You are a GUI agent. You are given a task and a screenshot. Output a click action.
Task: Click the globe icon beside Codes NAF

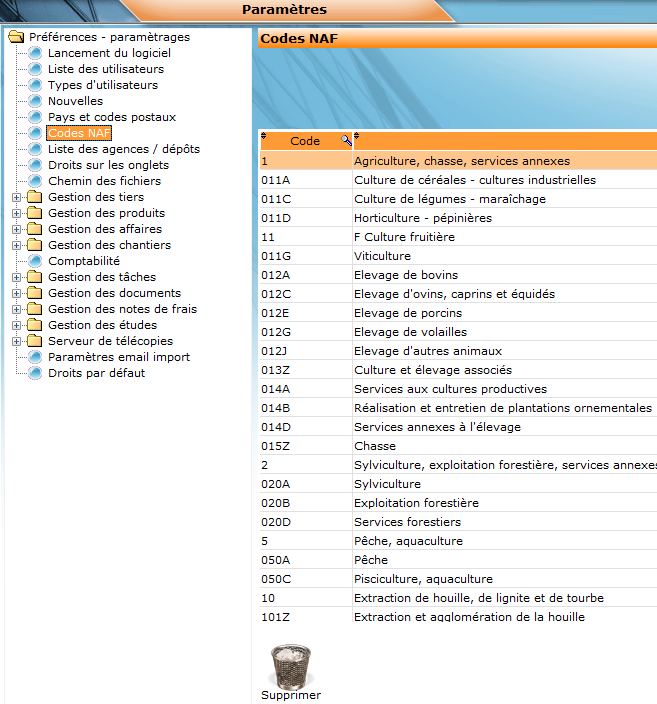click(x=35, y=133)
